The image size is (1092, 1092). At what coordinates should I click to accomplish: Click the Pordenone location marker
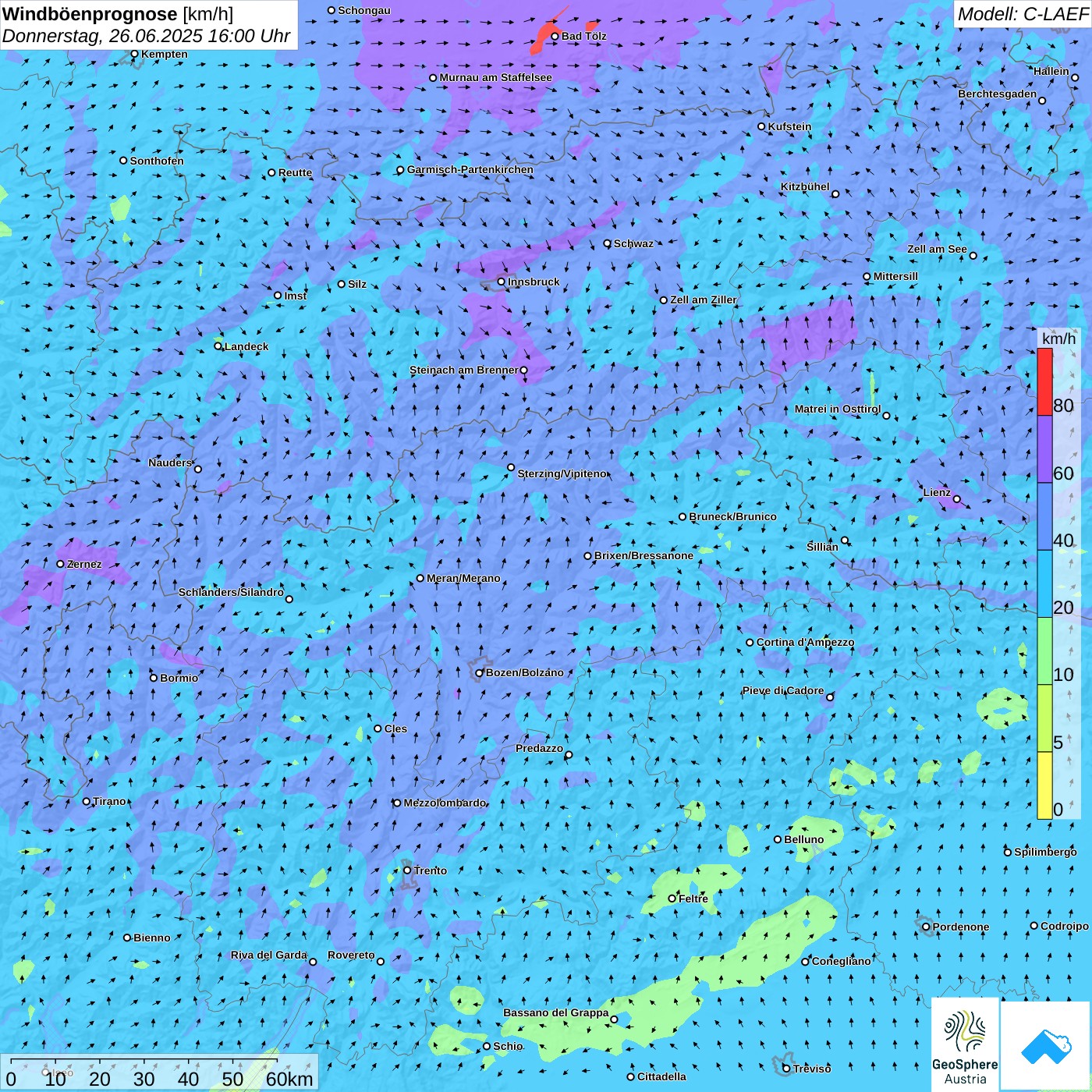(927, 927)
